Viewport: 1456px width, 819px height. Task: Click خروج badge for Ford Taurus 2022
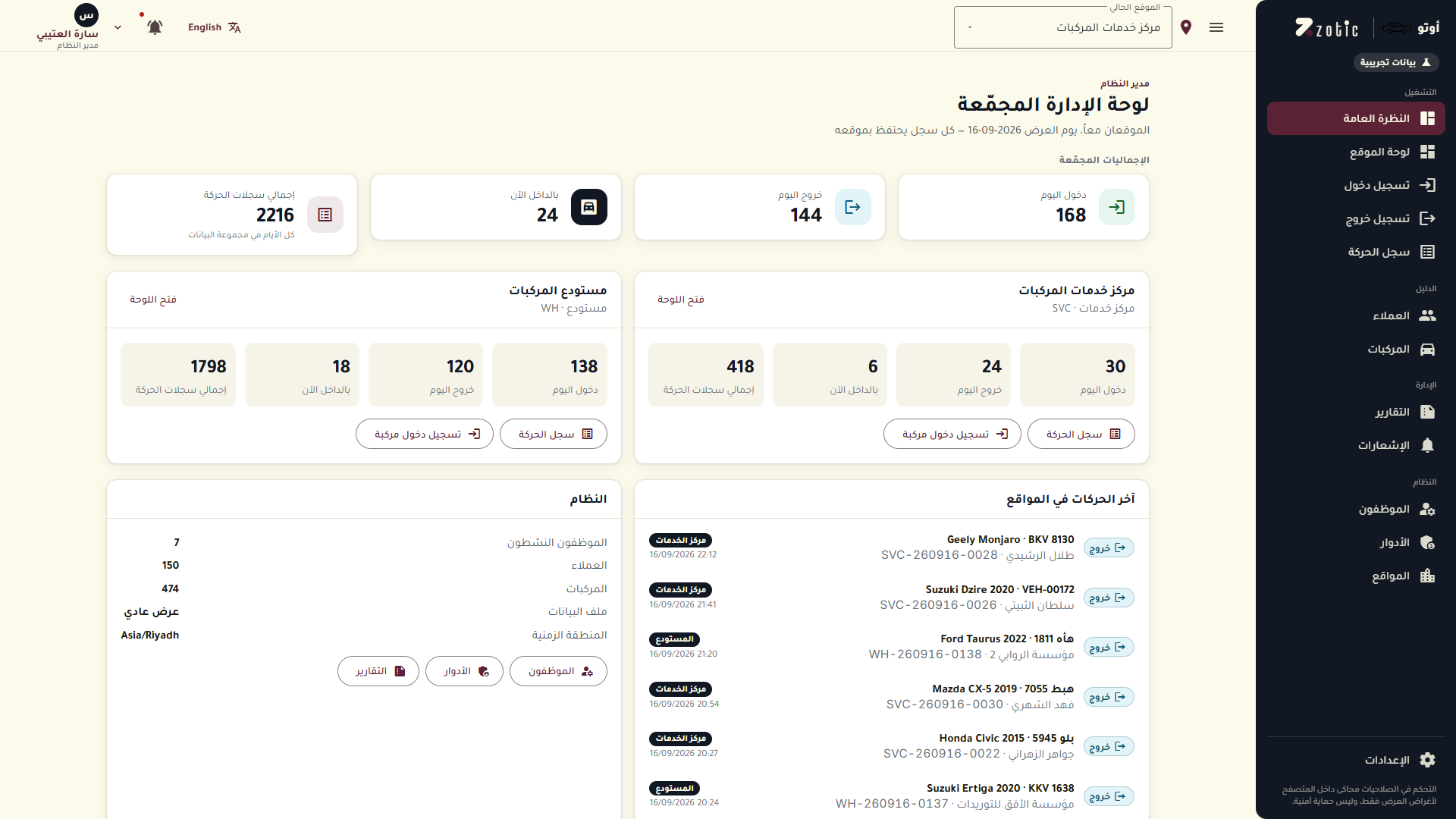[1109, 647]
